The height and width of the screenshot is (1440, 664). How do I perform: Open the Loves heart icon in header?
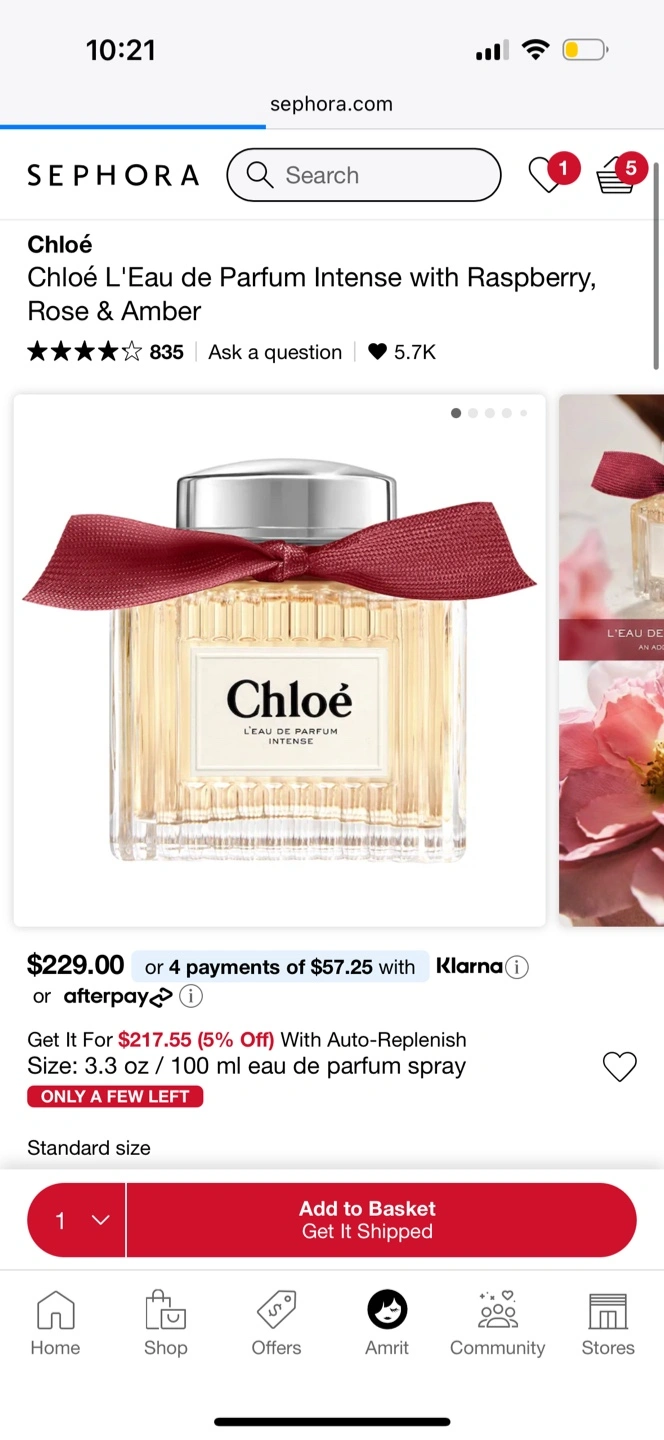point(546,176)
